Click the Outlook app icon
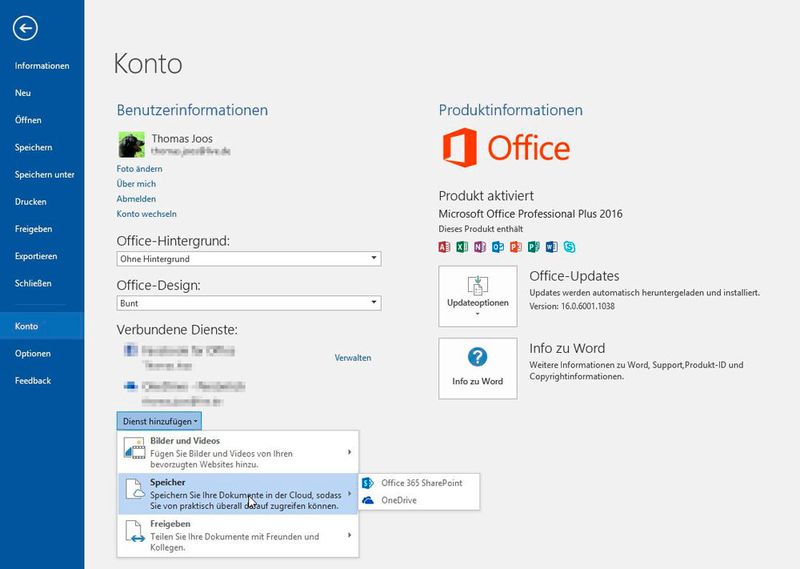800x569 pixels. (x=498, y=247)
